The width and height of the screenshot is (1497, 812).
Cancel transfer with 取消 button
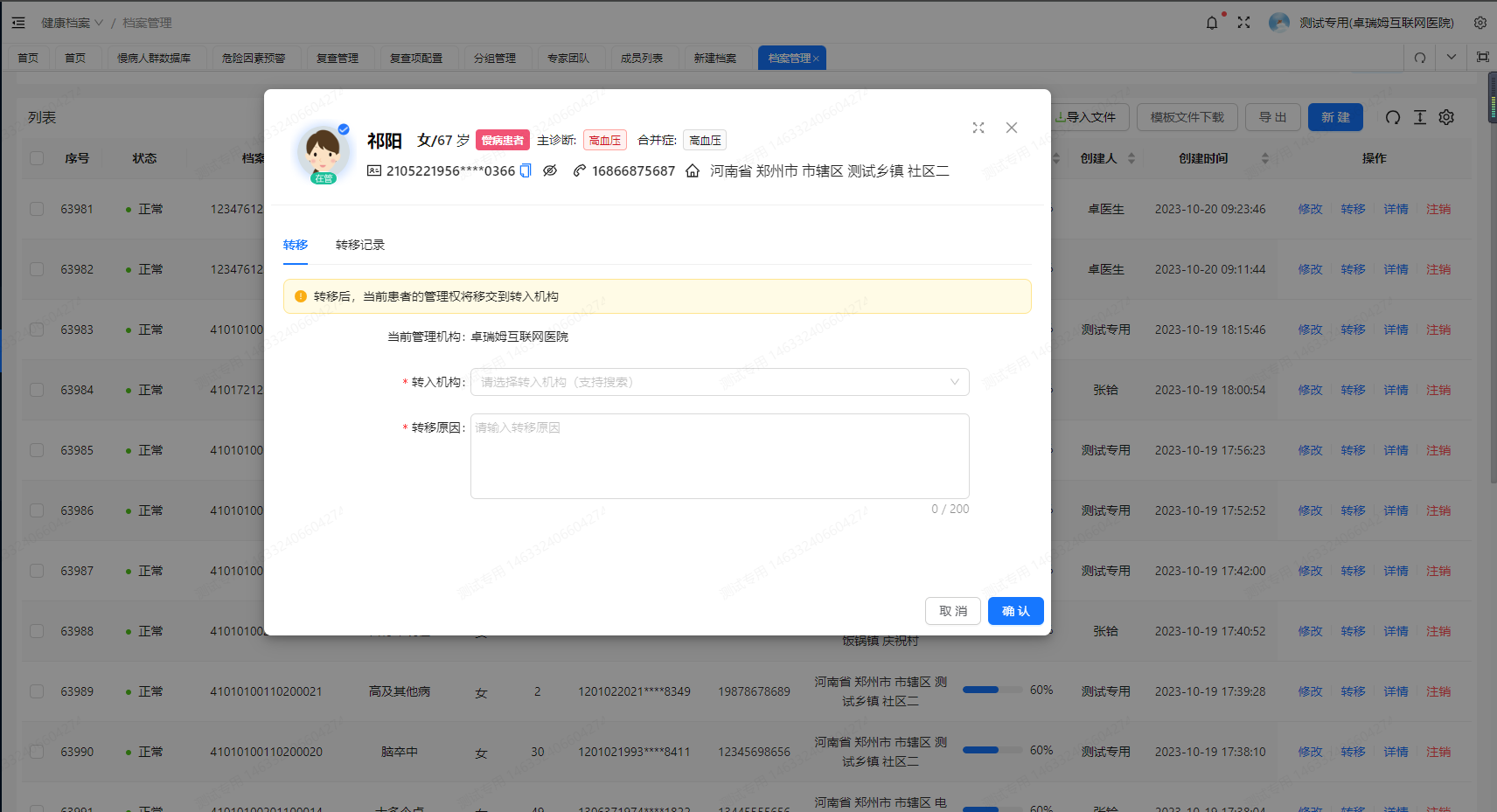[953, 611]
